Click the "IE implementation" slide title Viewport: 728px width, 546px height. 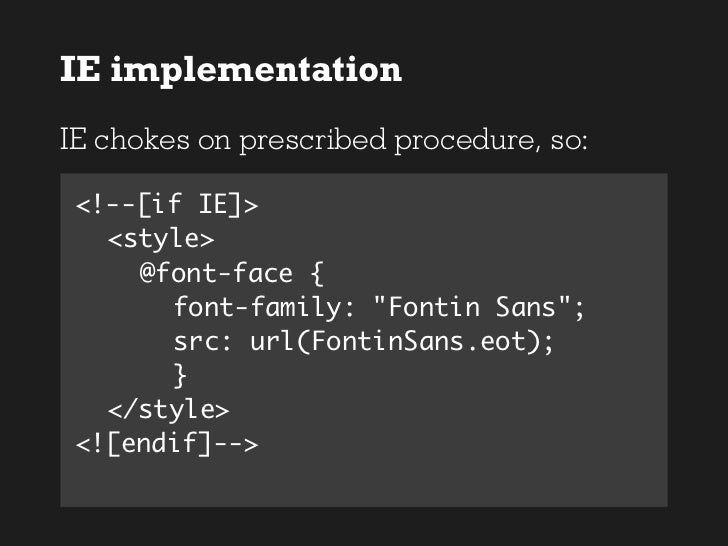tap(231, 70)
